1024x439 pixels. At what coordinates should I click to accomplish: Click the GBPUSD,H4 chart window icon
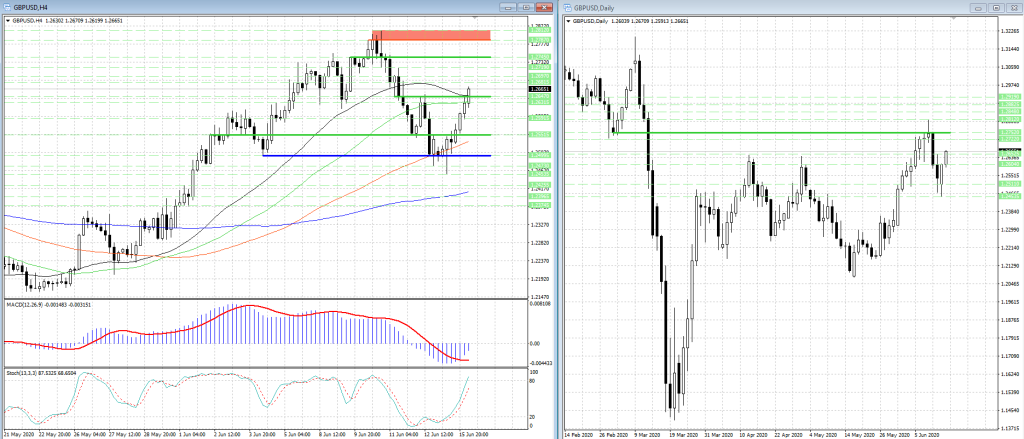pos(7,7)
